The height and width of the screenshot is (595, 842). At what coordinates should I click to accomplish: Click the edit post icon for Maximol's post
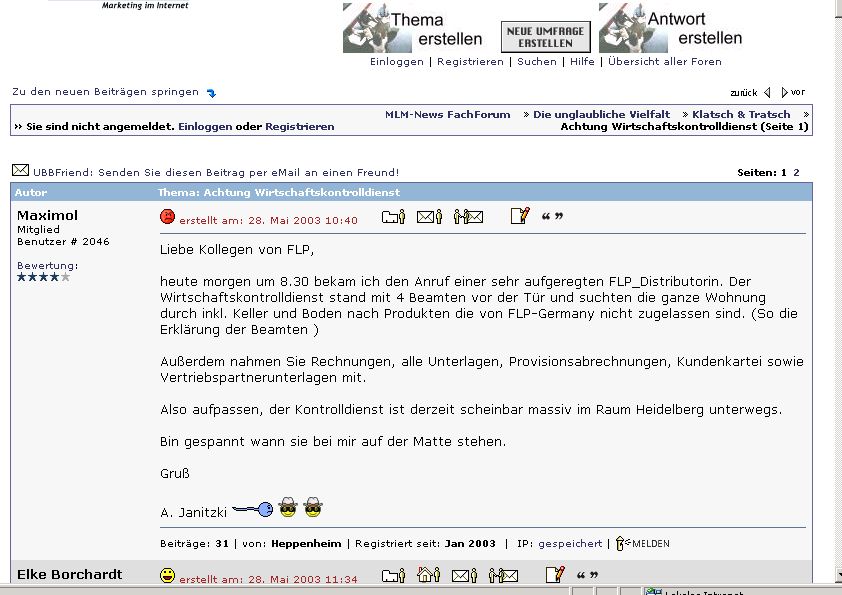(x=519, y=216)
